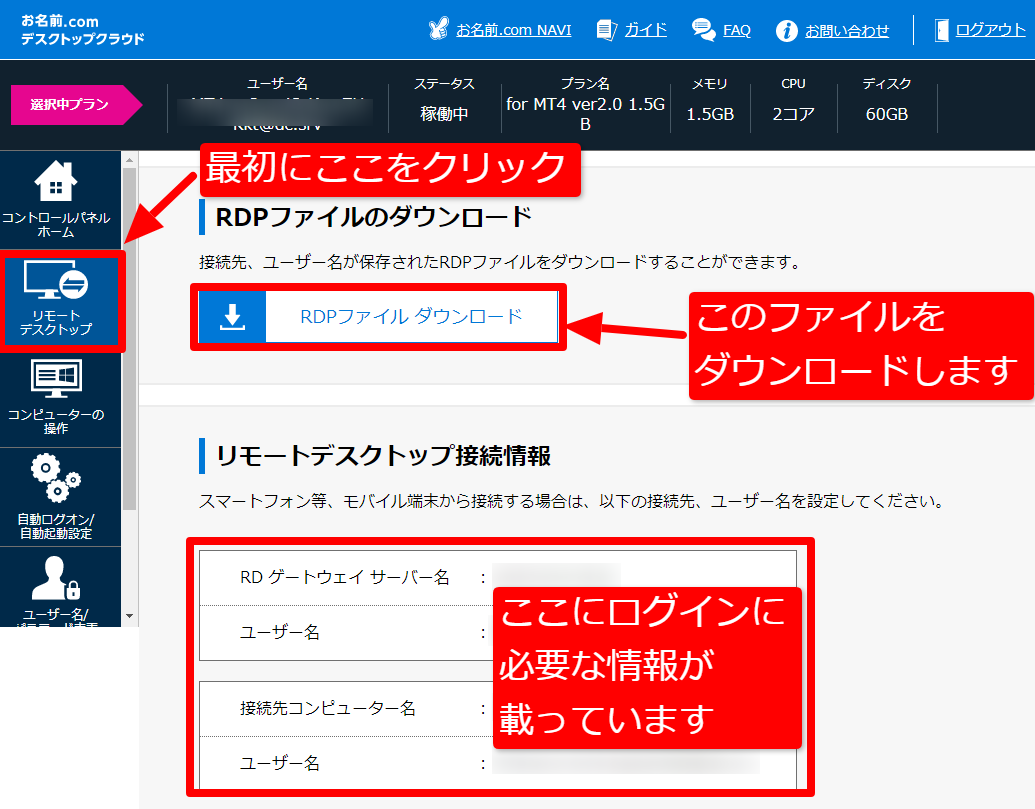This screenshot has height=809, width=1035.
Task: Open the ガイド text link
Action: pyautogui.click(x=646, y=30)
